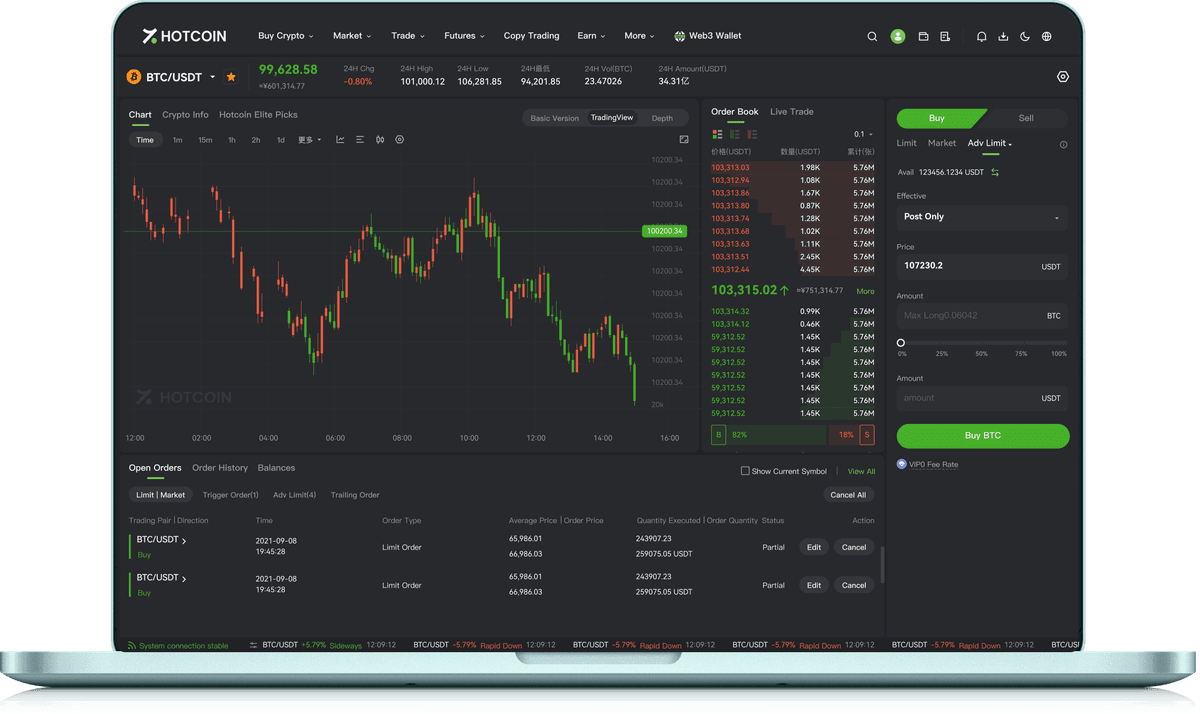Click the Web3 Wallet globe icon
Image resolution: width=1200 pixels, height=714 pixels.
(680, 36)
